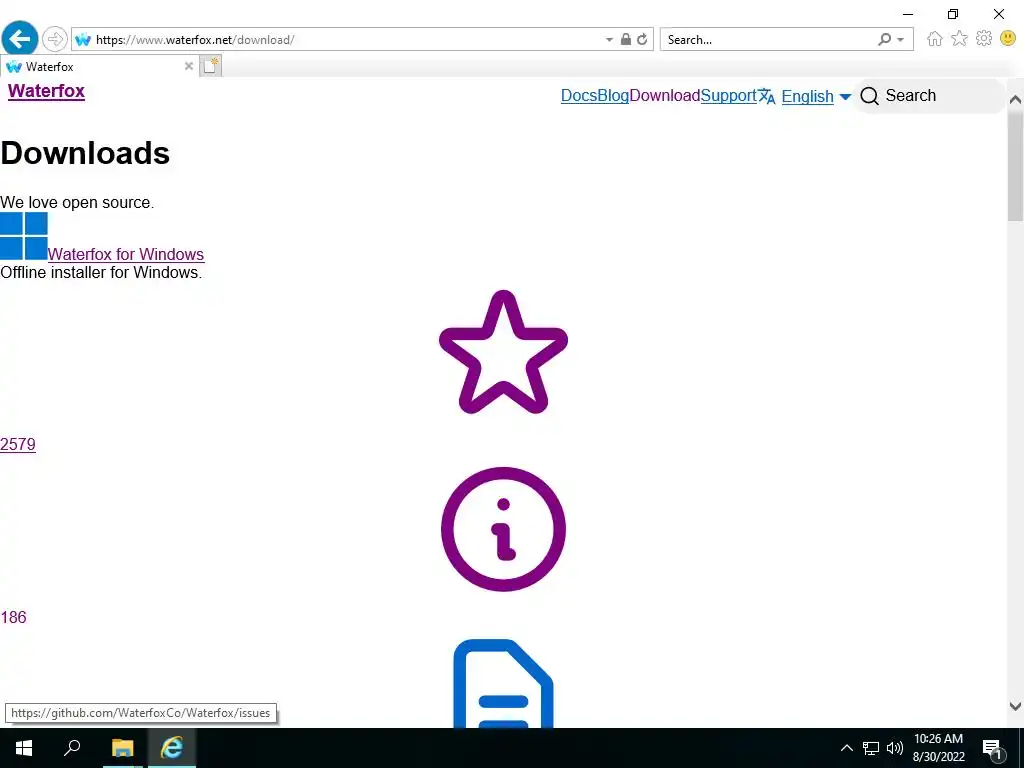Click the browser Forward arrow button

[55, 39]
